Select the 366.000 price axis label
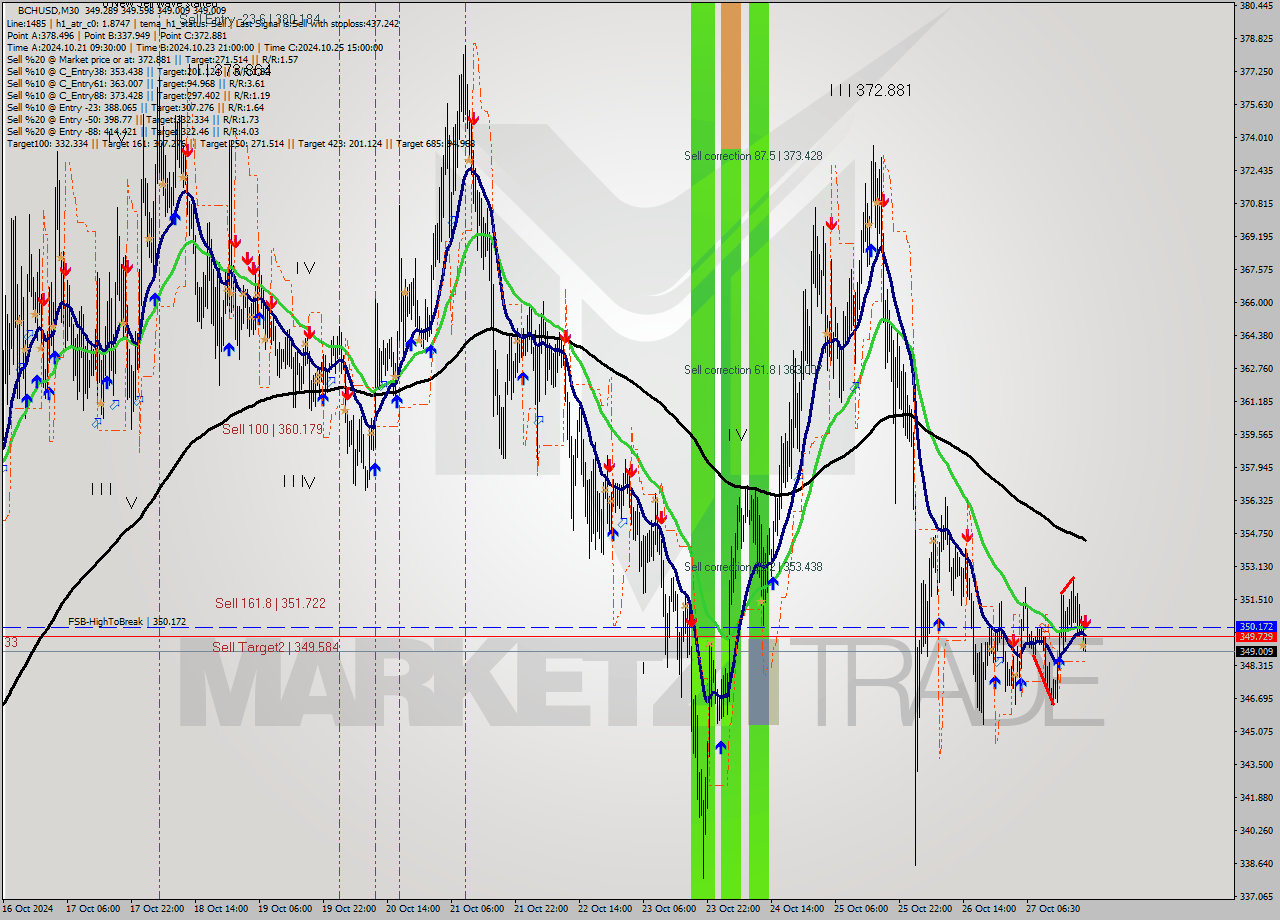Image resolution: width=1280 pixels, height=920 pixels. (x=1256, y=303)
